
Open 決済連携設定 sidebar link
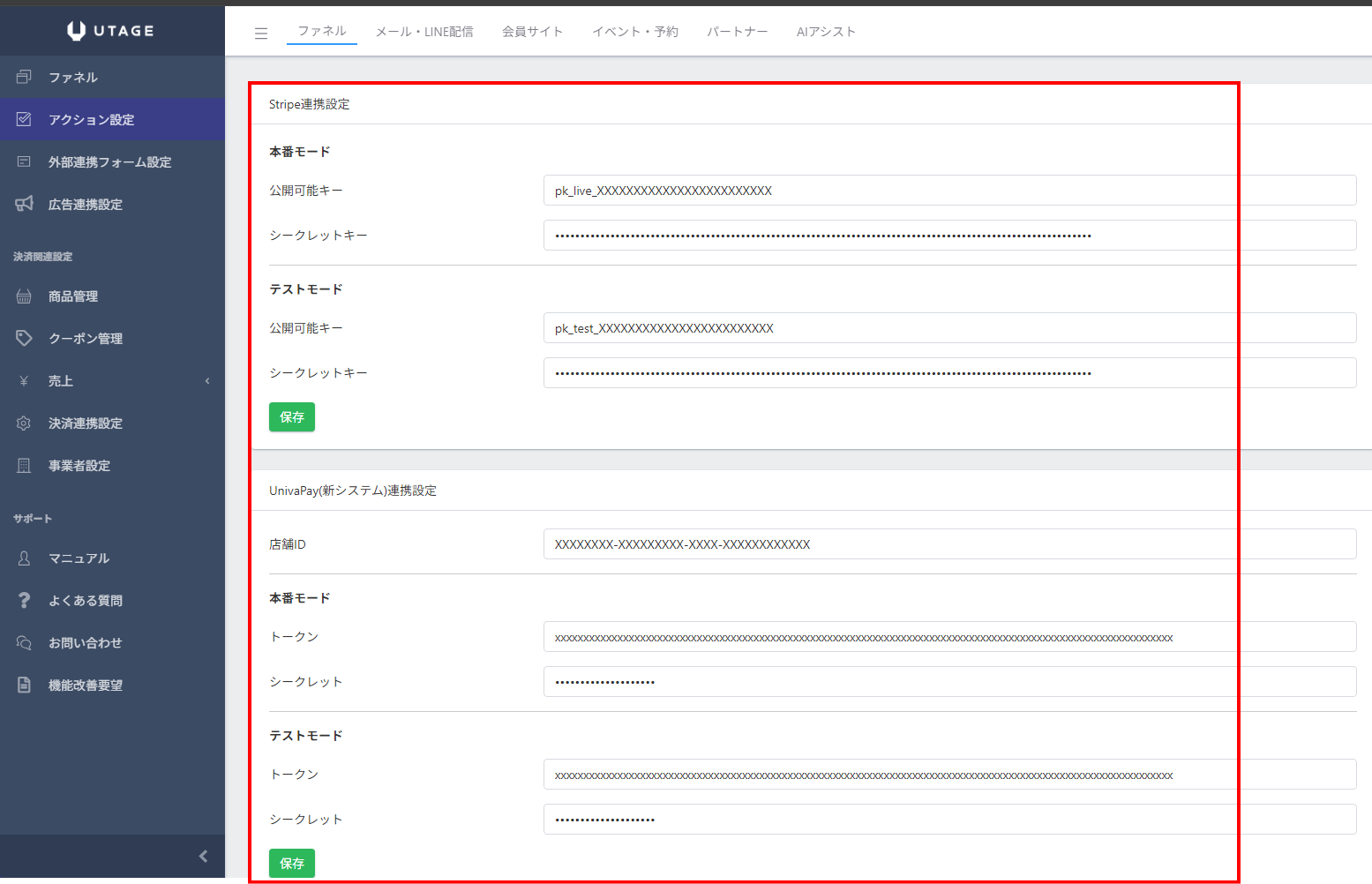click(112, 423)
